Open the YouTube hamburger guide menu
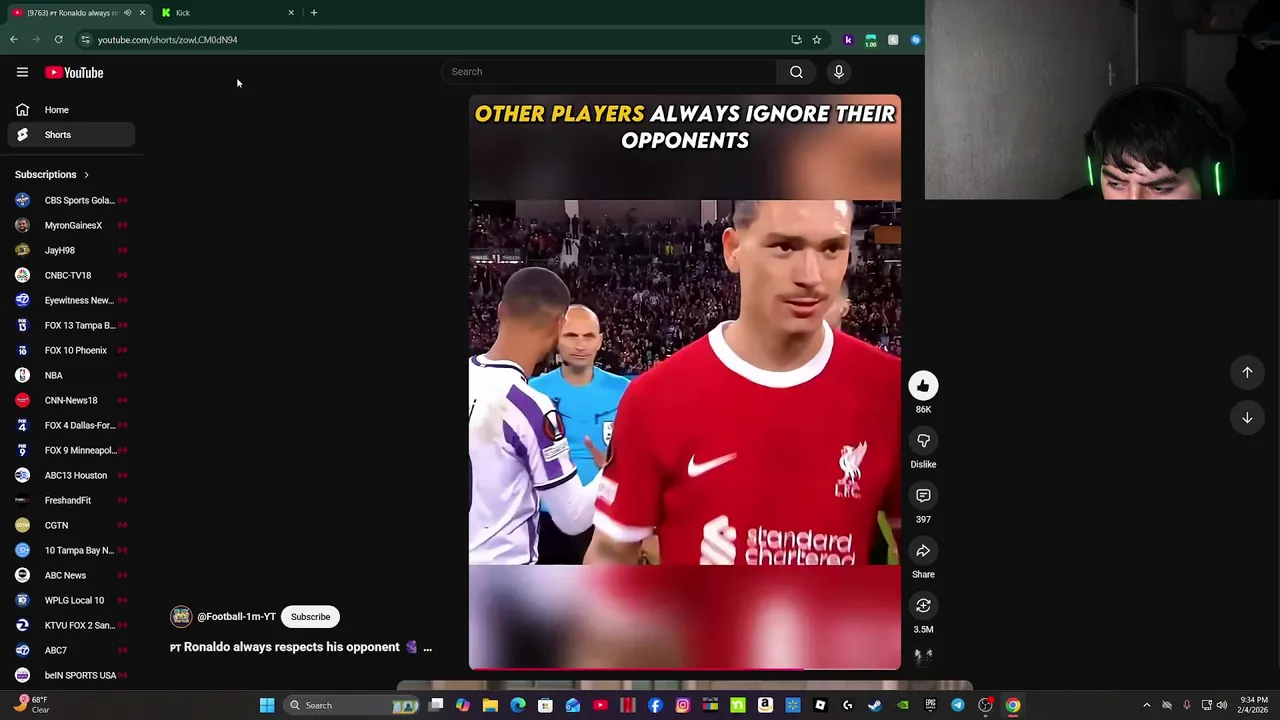The image size is (1280, 720). click(x=22, y=72)
